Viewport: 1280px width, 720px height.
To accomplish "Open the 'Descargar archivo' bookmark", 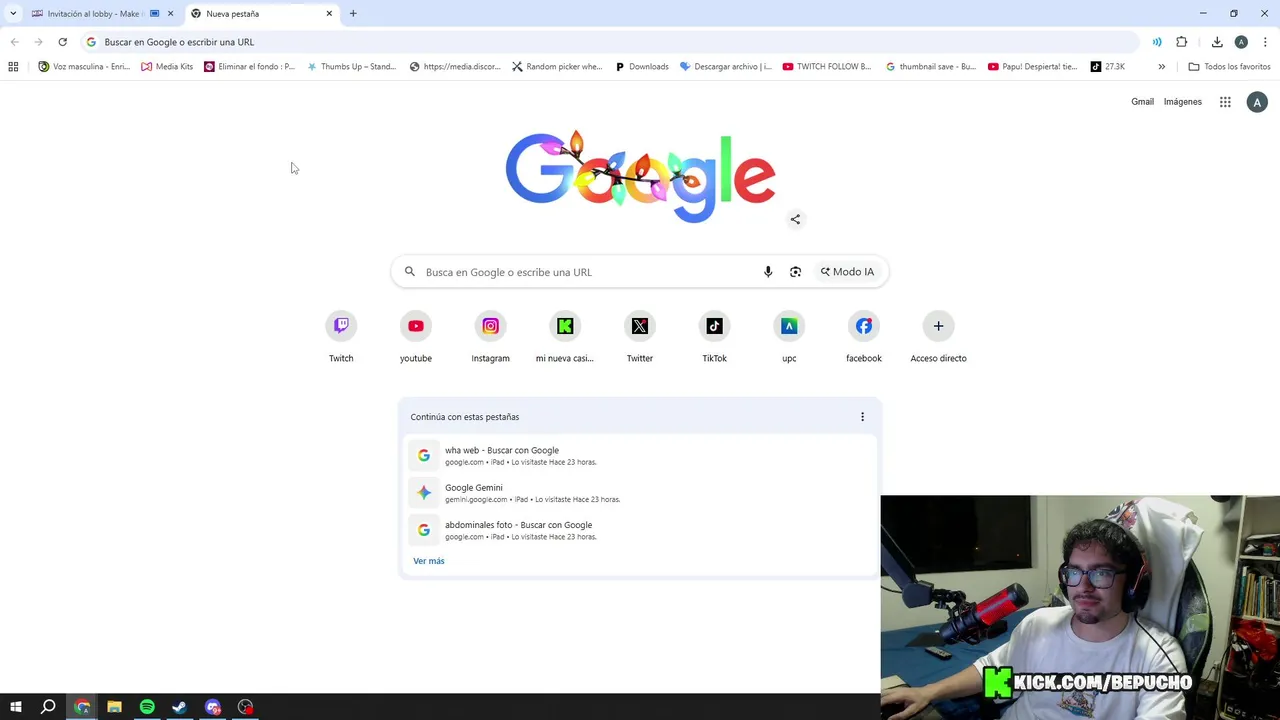I will pyautogui.click(x=726, y=67).
